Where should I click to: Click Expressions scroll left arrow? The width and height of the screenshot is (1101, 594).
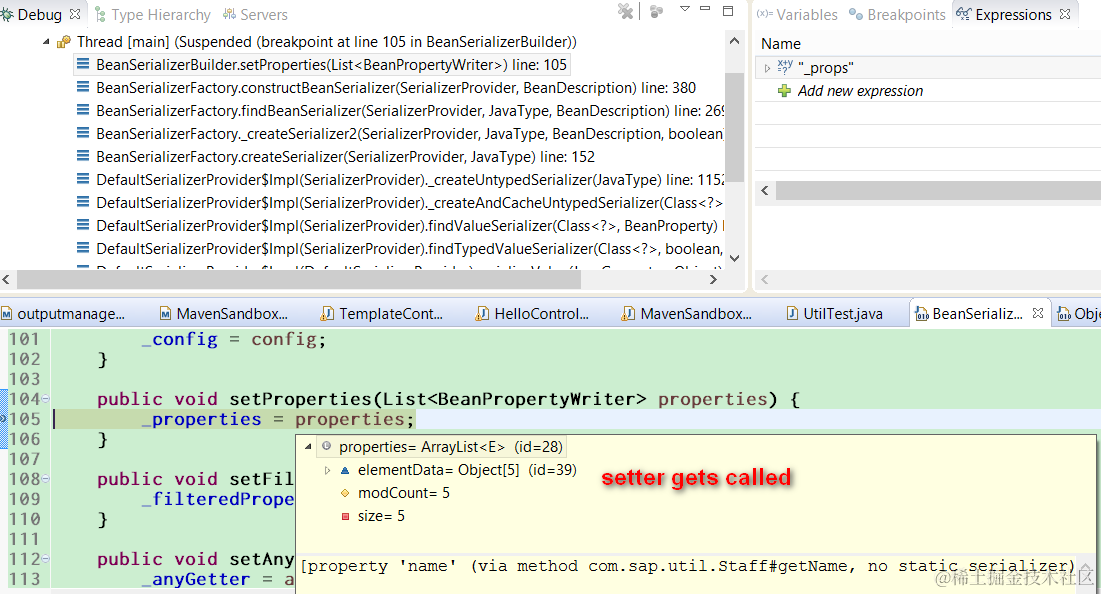tap(765, 190)
